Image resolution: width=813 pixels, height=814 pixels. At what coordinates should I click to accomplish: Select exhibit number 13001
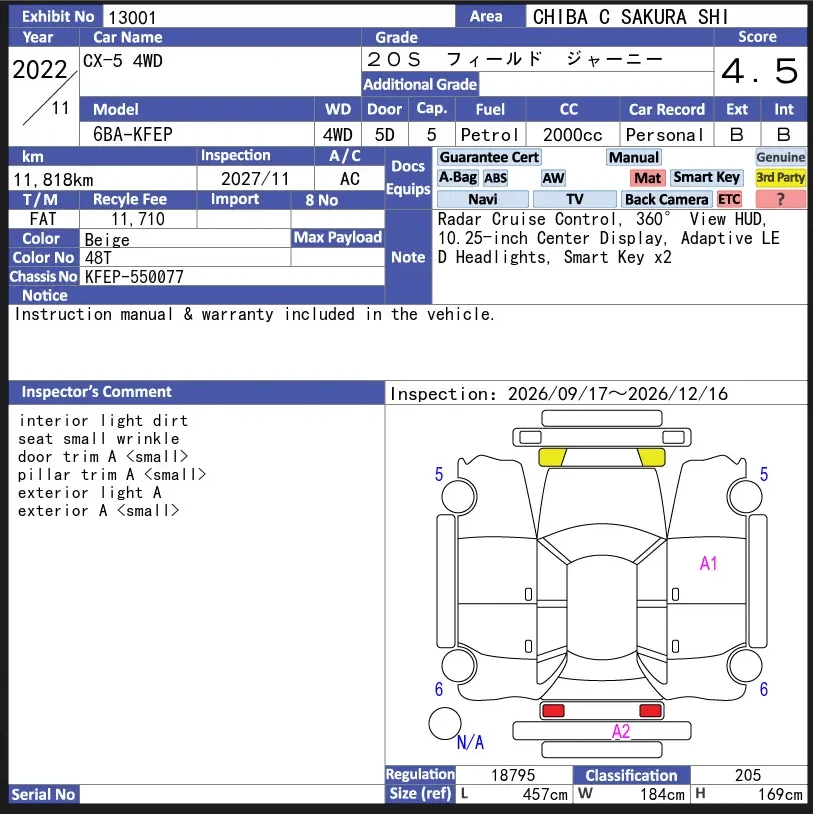tap(132, 18)
